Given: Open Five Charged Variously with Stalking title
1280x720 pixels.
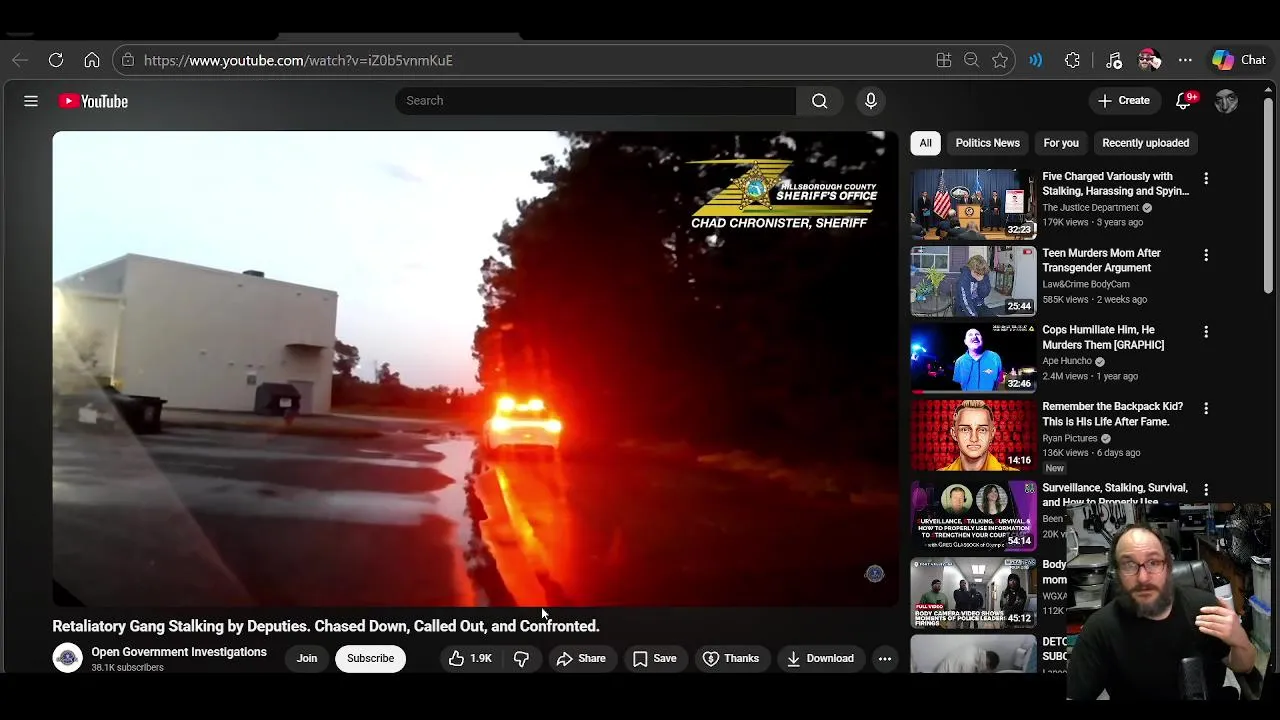Looking at the screenshot, I should [1116, 184].
